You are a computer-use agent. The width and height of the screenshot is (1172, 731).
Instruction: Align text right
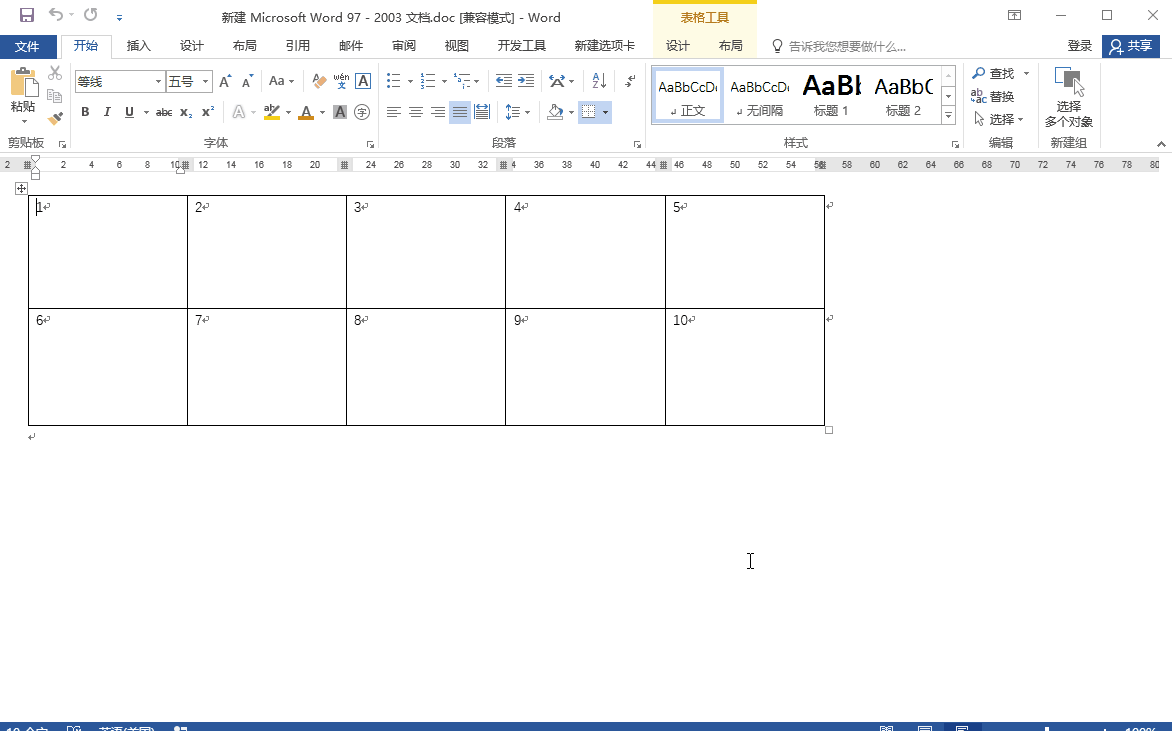438,112
